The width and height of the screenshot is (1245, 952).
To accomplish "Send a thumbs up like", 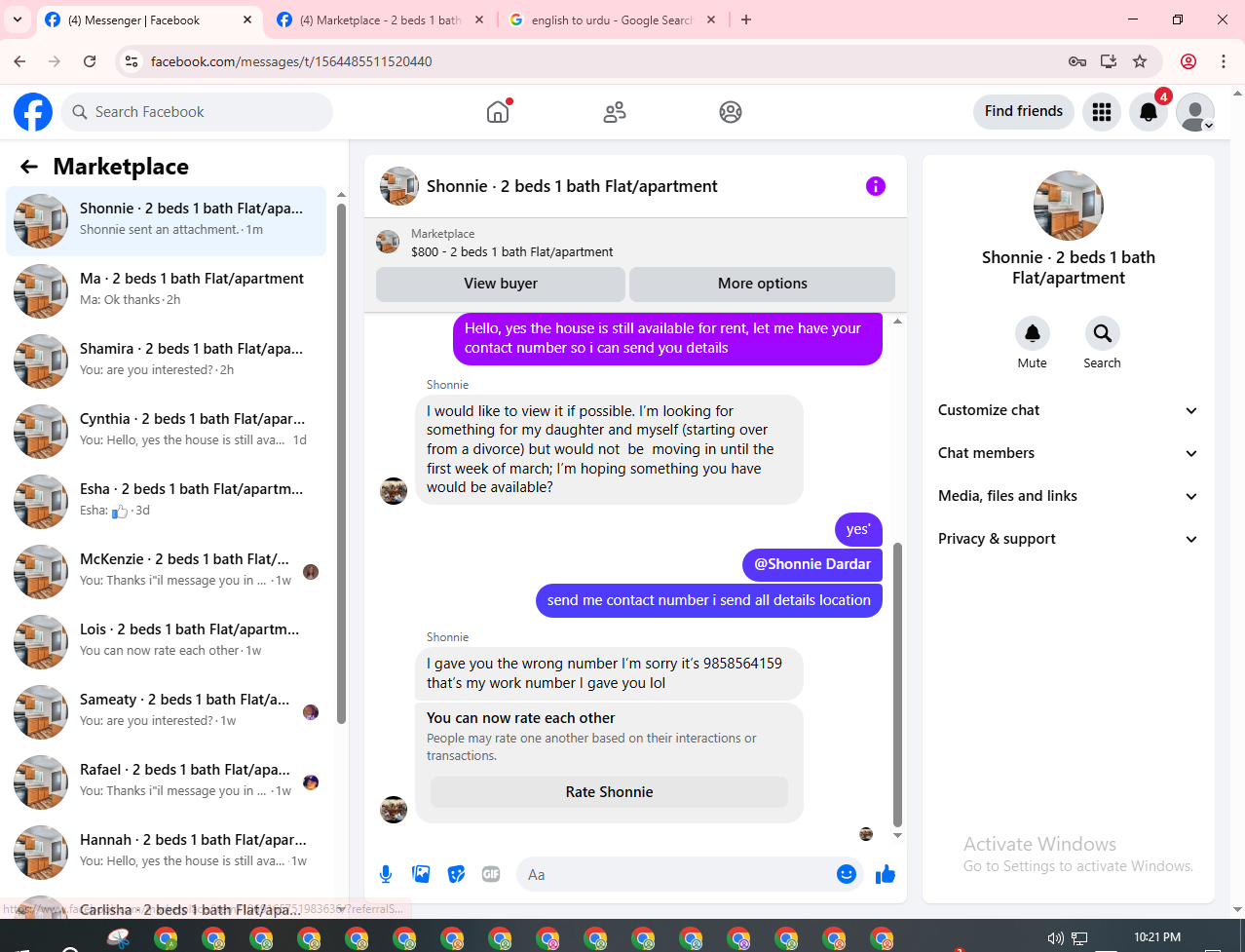I will (886, 874).
